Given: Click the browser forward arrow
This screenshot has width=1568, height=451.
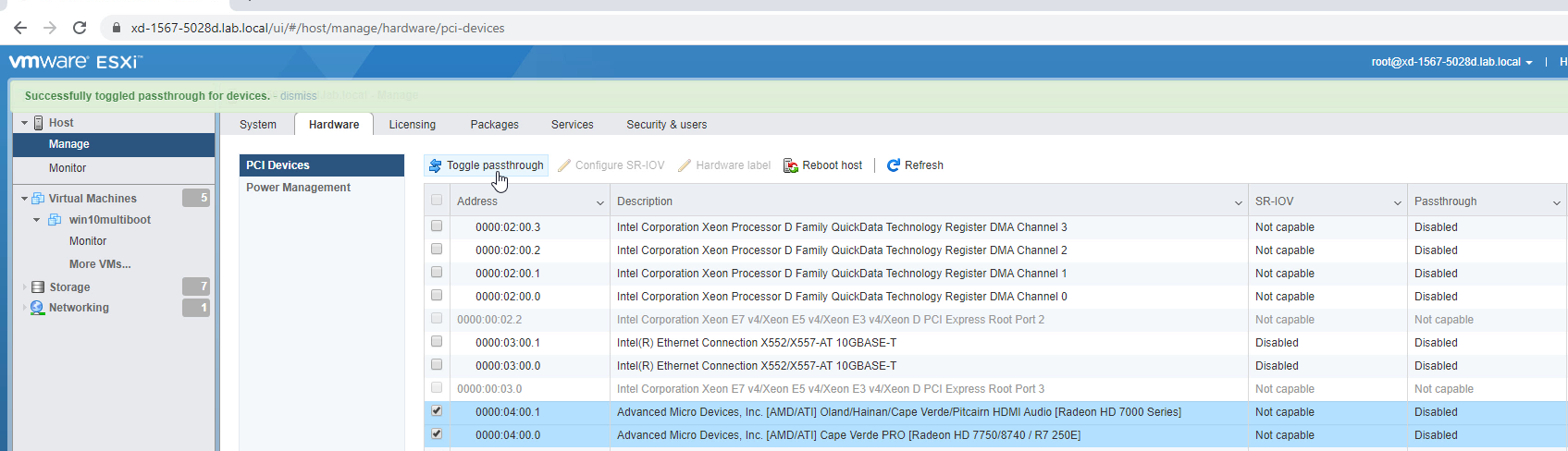Looking at the screenshot, I should (50, 28).
